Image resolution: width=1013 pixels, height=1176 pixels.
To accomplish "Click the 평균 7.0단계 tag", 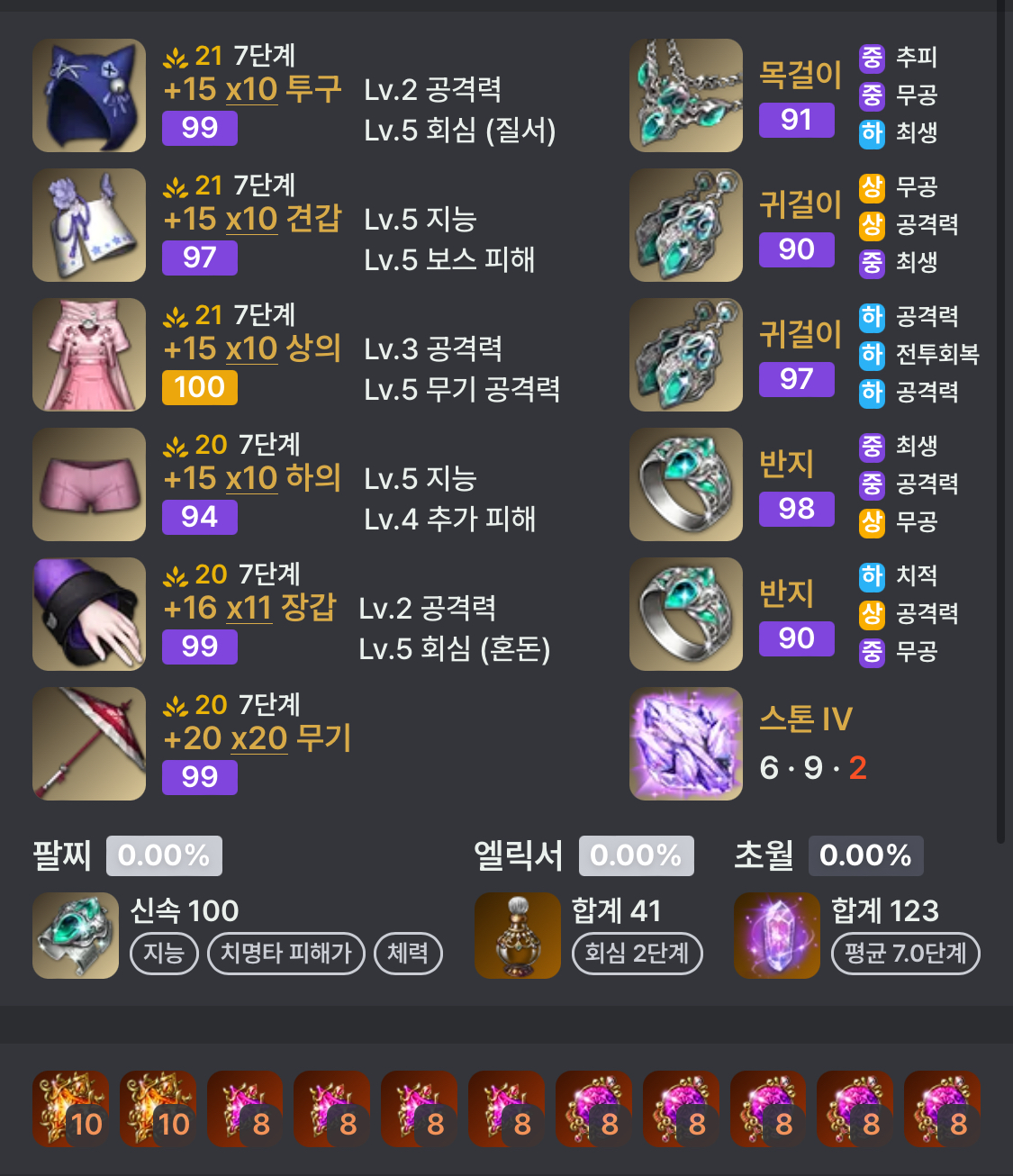I will pyautogui.click(x=906, y=954).
